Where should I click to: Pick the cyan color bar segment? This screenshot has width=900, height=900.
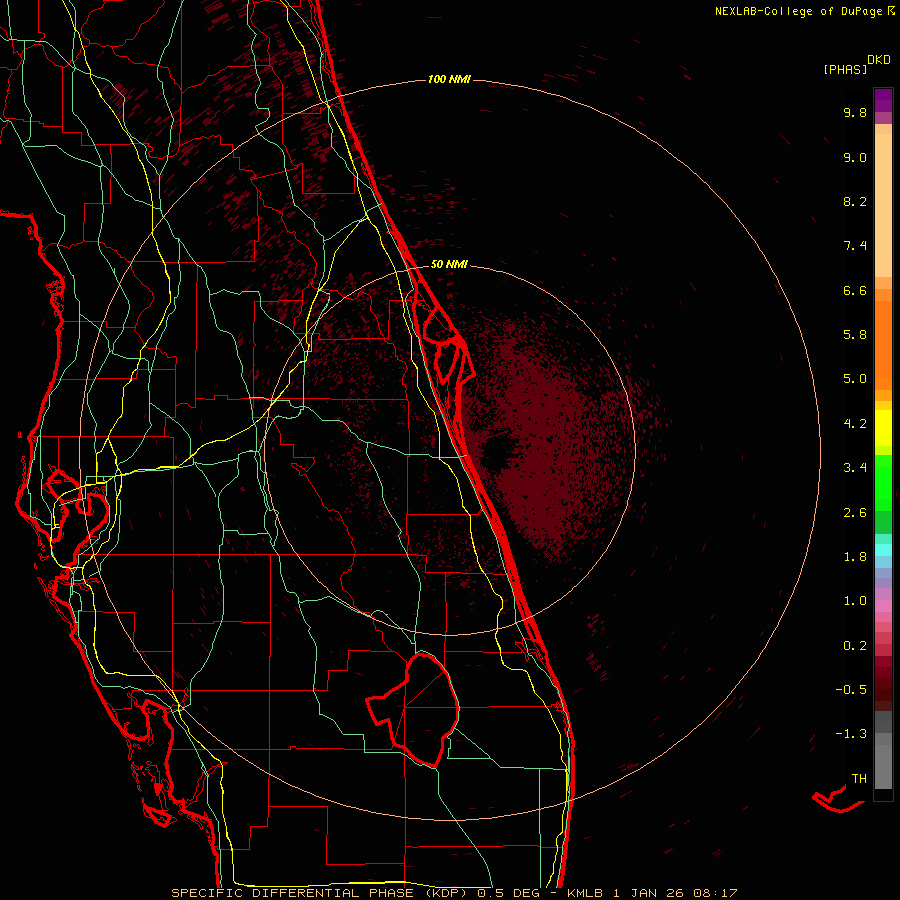883,550
